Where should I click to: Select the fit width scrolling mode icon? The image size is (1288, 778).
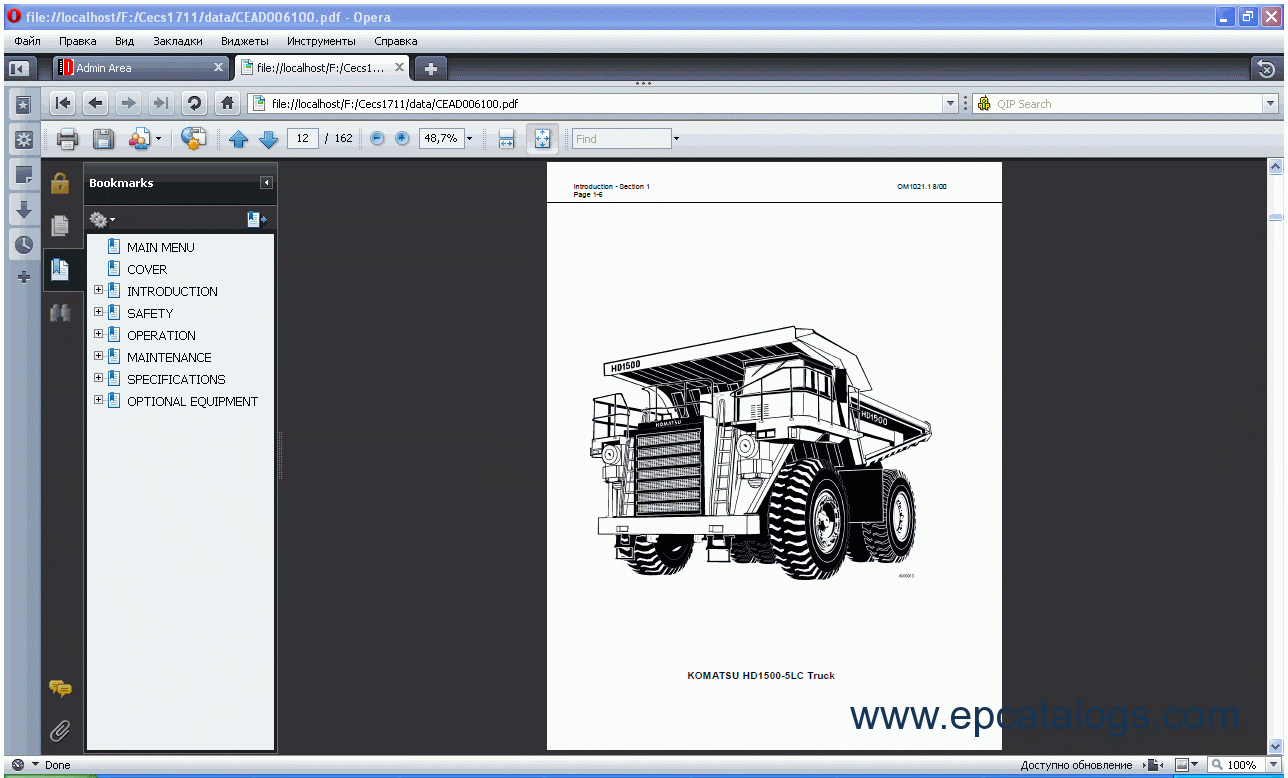[506, 139]
